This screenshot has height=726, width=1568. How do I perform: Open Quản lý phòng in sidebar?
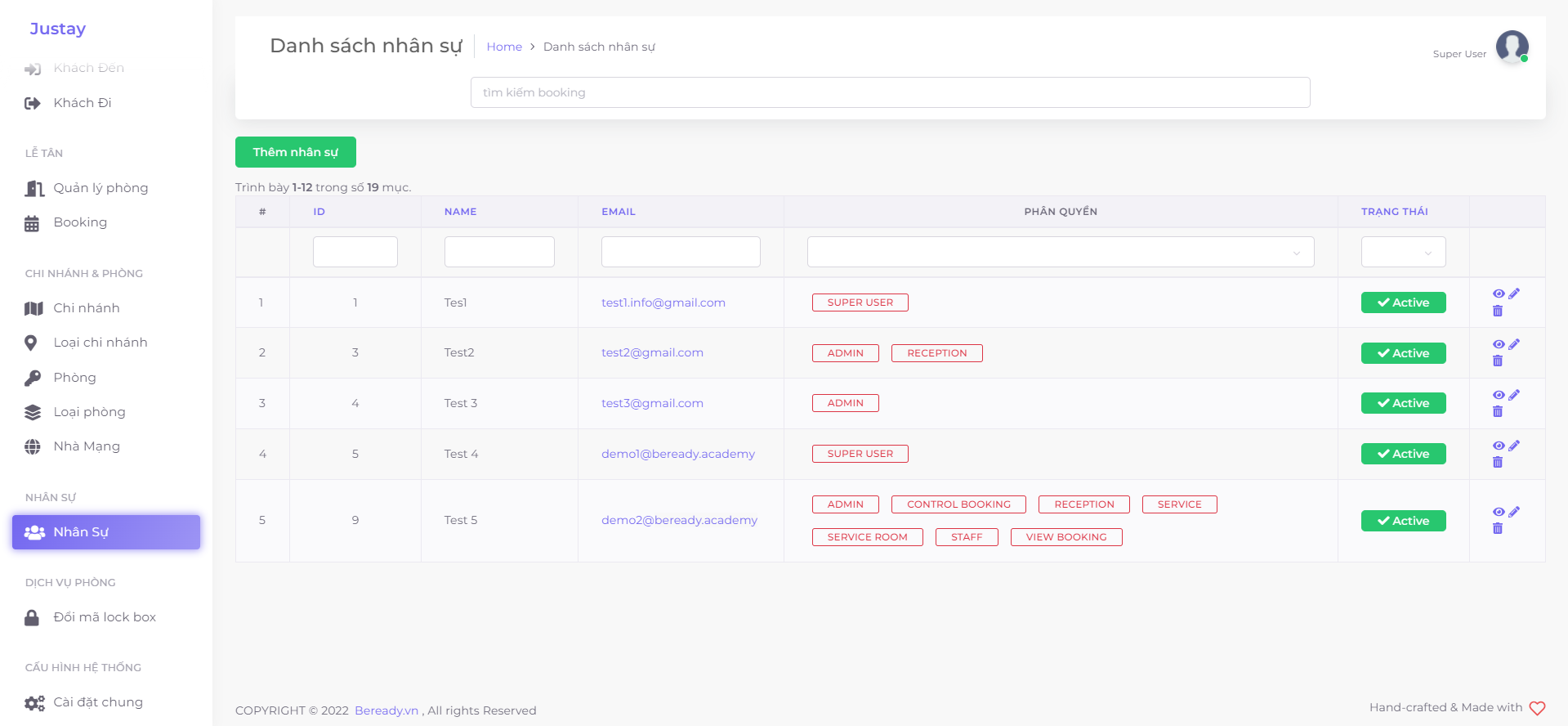(101, 188)
